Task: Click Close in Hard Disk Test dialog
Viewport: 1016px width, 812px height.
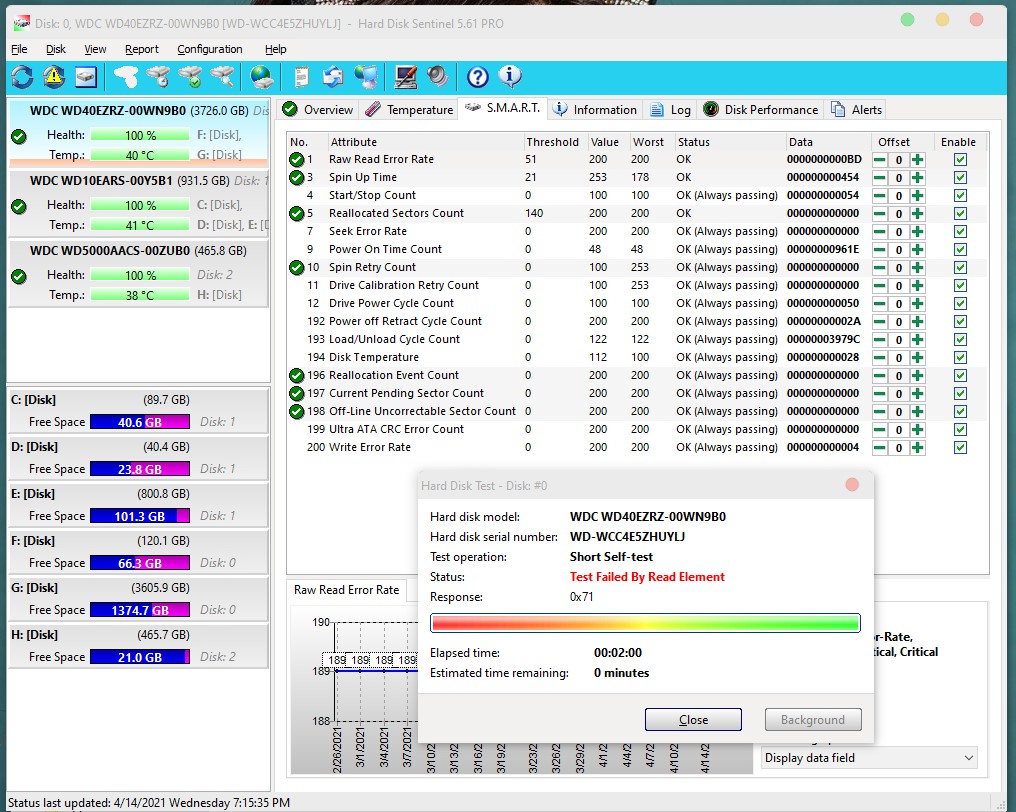Action: point(693,719)
